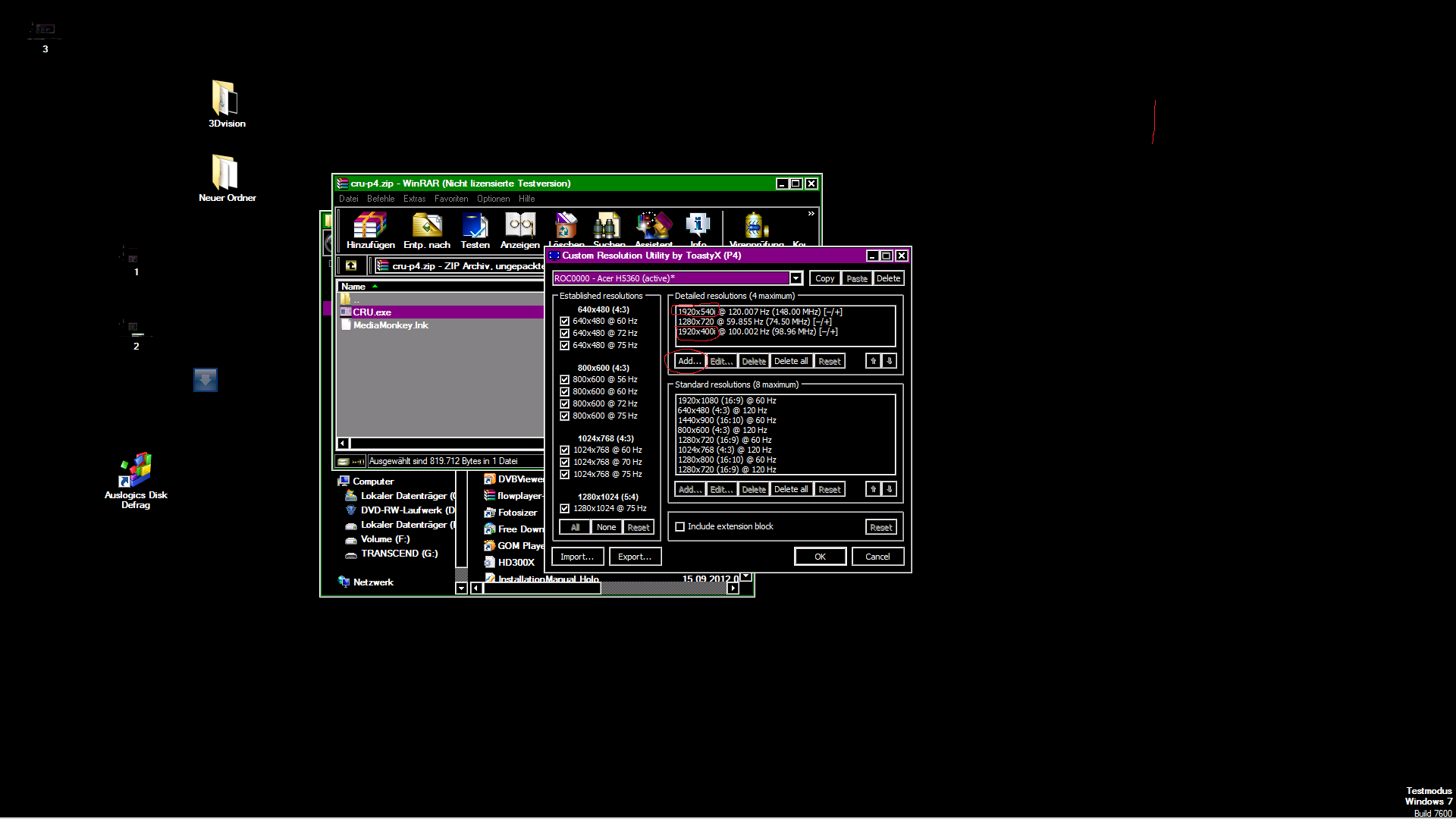Uncheck 1024x768 @ 60 Hz
The height and width of the screenshot is (819, 1456).
point(564,450)
